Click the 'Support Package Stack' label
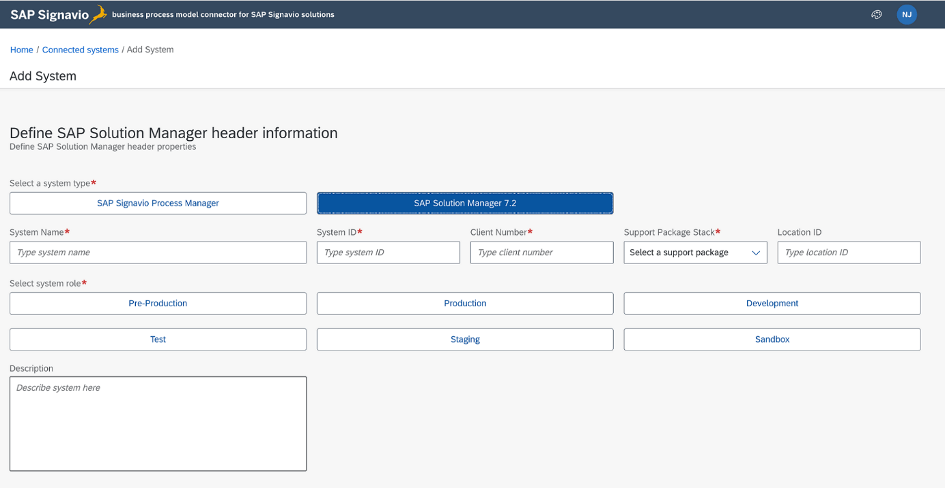Screen dimensions: 945x489 [670, 232]
